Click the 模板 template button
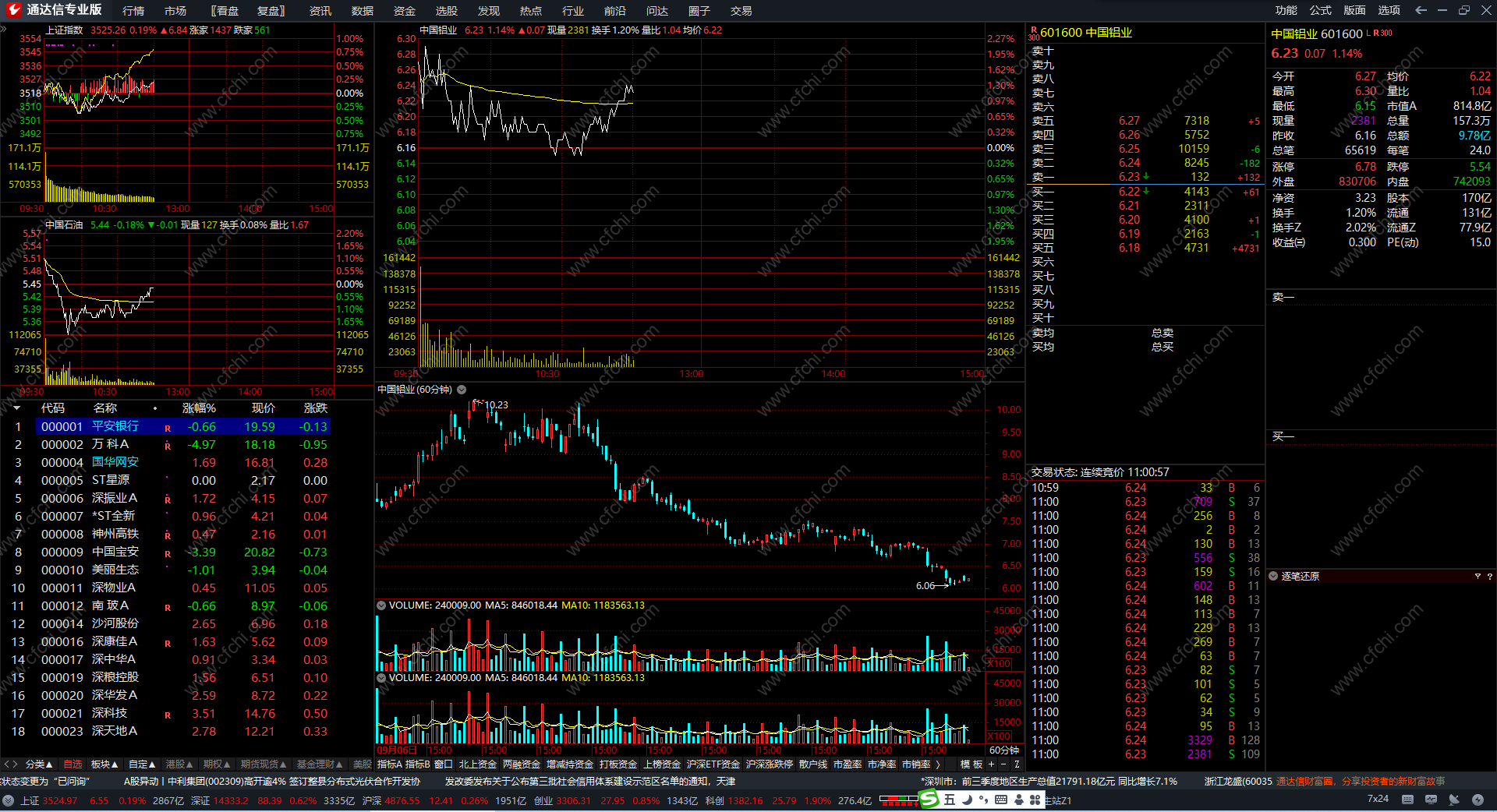Viewport: 1497px width, 812px height. click(971, 764)
